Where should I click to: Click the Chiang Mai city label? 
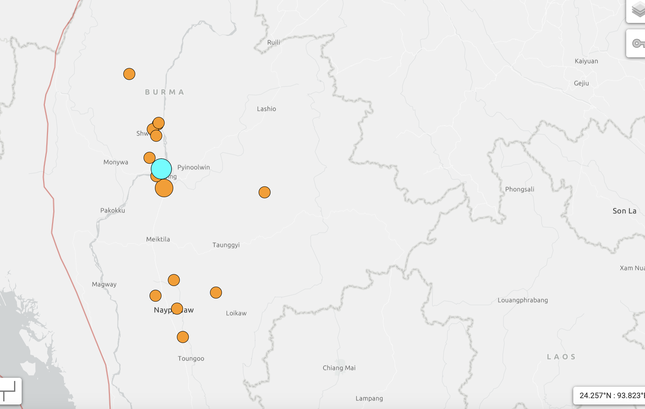tap(339, 368)
